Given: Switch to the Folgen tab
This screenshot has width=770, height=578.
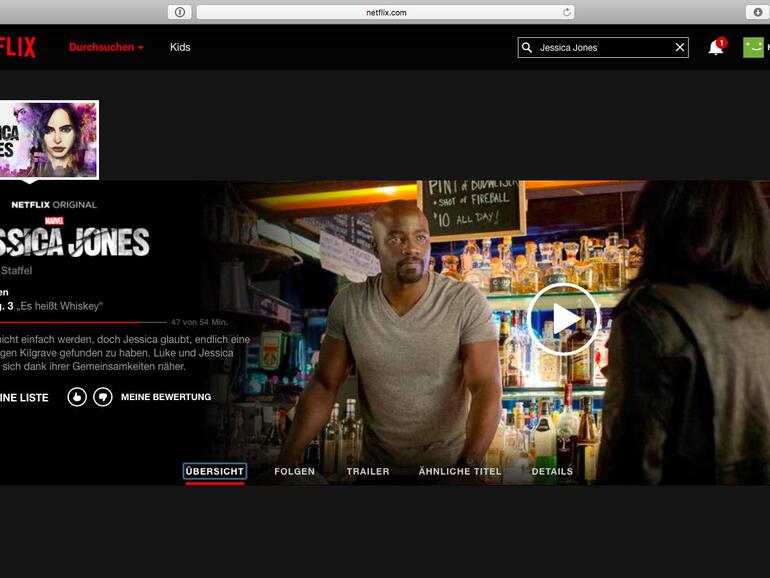Looking at the screenshot, I should pos(294,471).
